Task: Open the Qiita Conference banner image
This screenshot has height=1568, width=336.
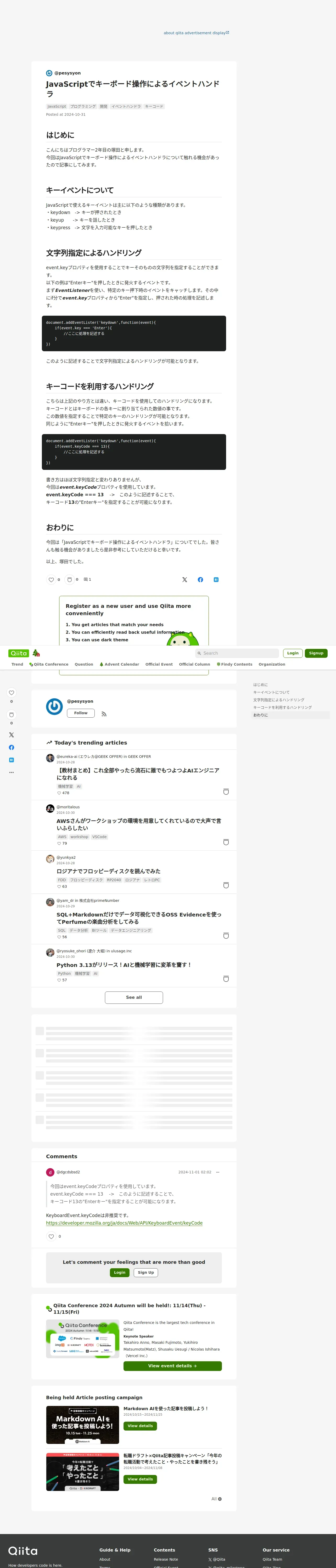Action: coord(82,1339)
